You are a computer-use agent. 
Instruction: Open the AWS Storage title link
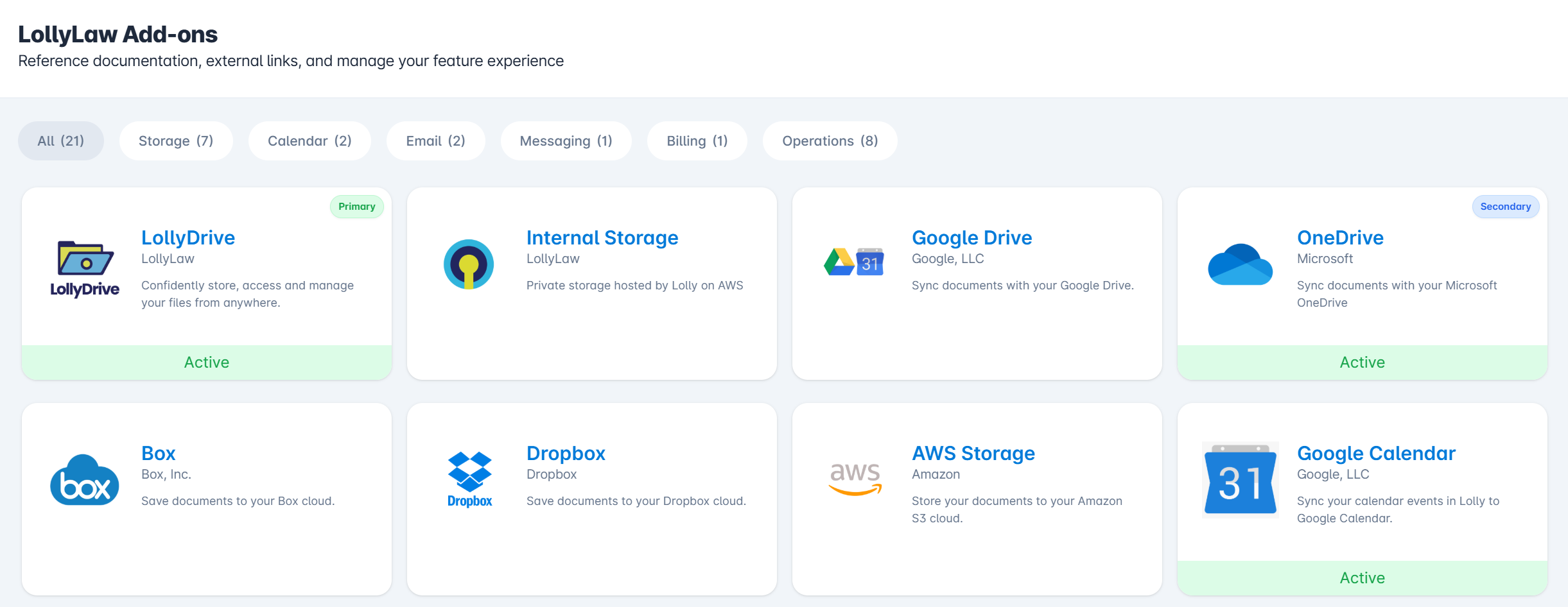point(973,454)
